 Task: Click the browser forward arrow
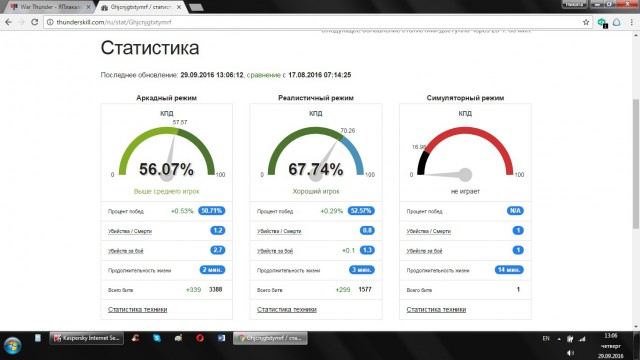pyautogui.click(x=21, y=22)
